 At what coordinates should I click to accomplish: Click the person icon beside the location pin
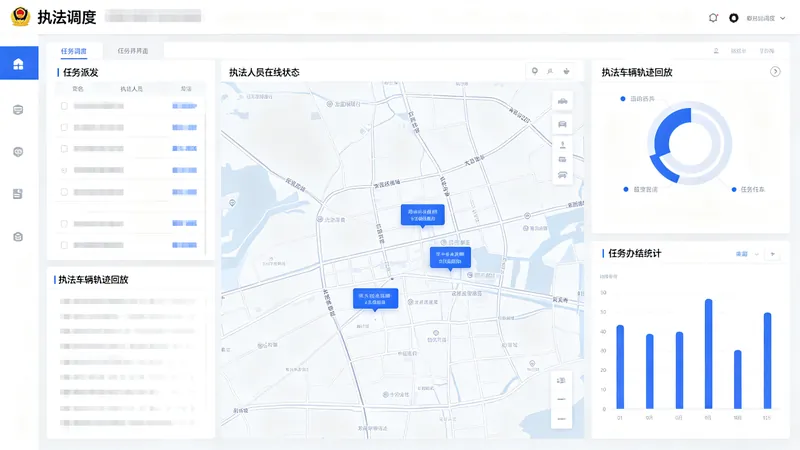550,71
